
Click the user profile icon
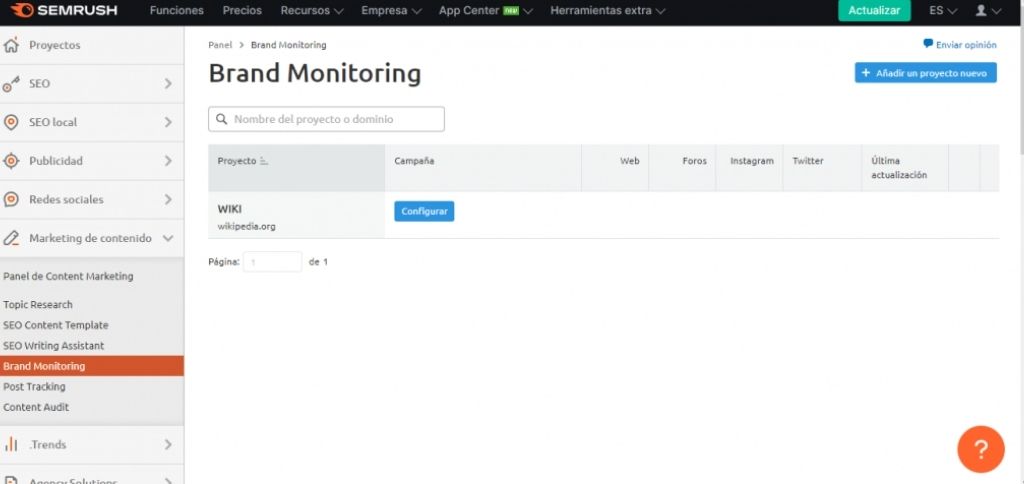(x=980, y=10)
